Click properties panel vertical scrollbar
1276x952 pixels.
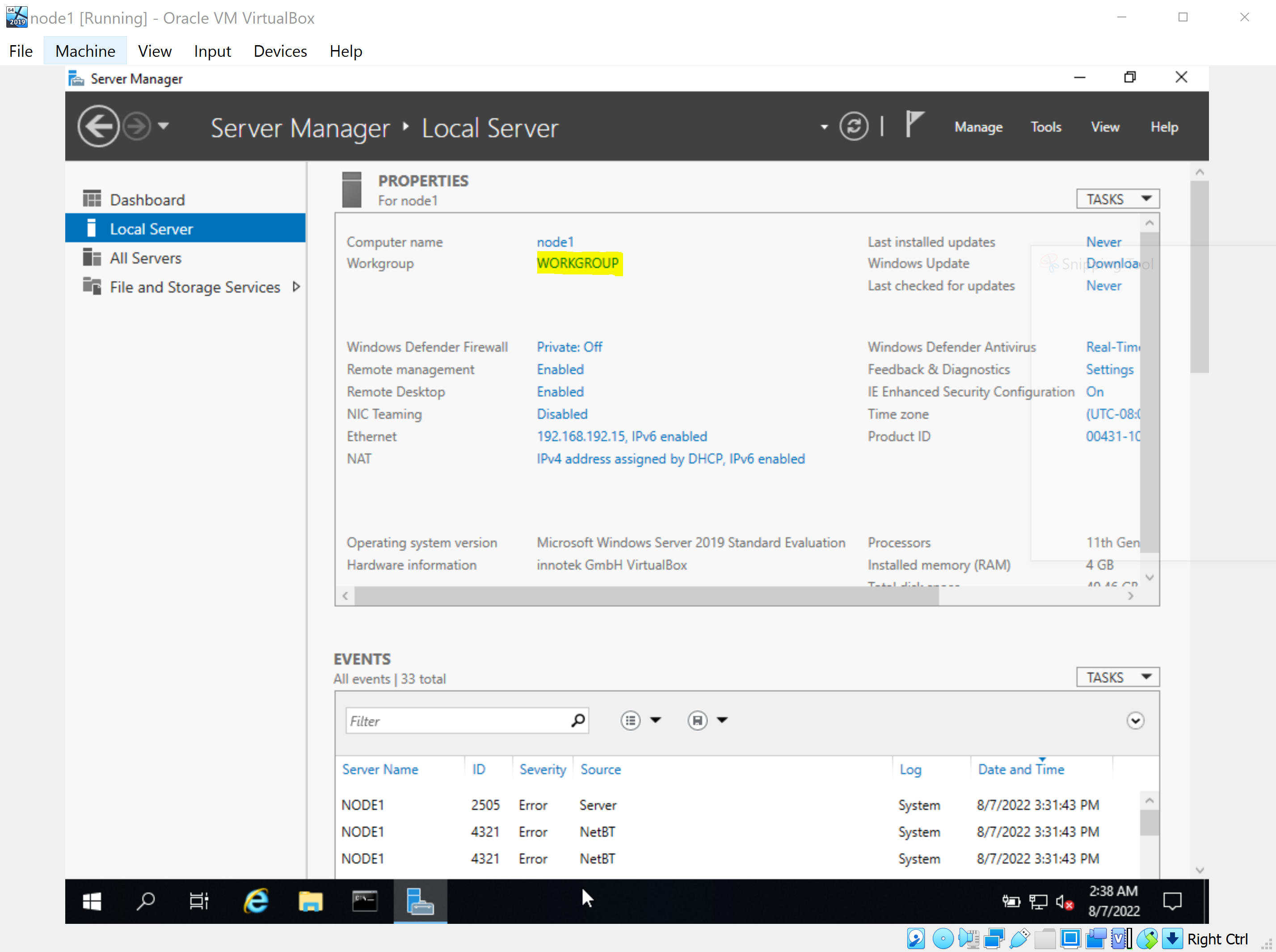point(1149,392)
